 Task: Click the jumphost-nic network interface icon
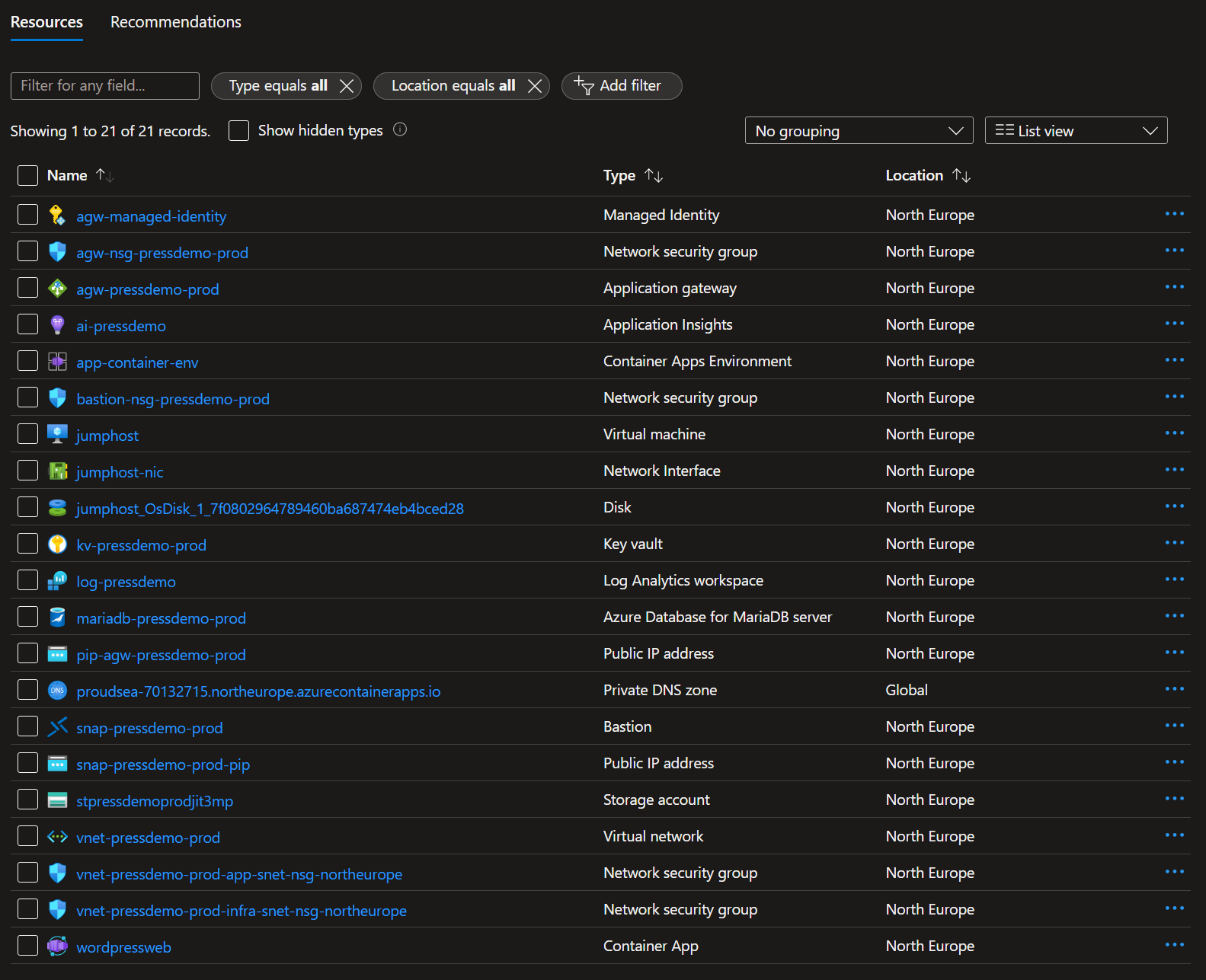coord(57,471)
